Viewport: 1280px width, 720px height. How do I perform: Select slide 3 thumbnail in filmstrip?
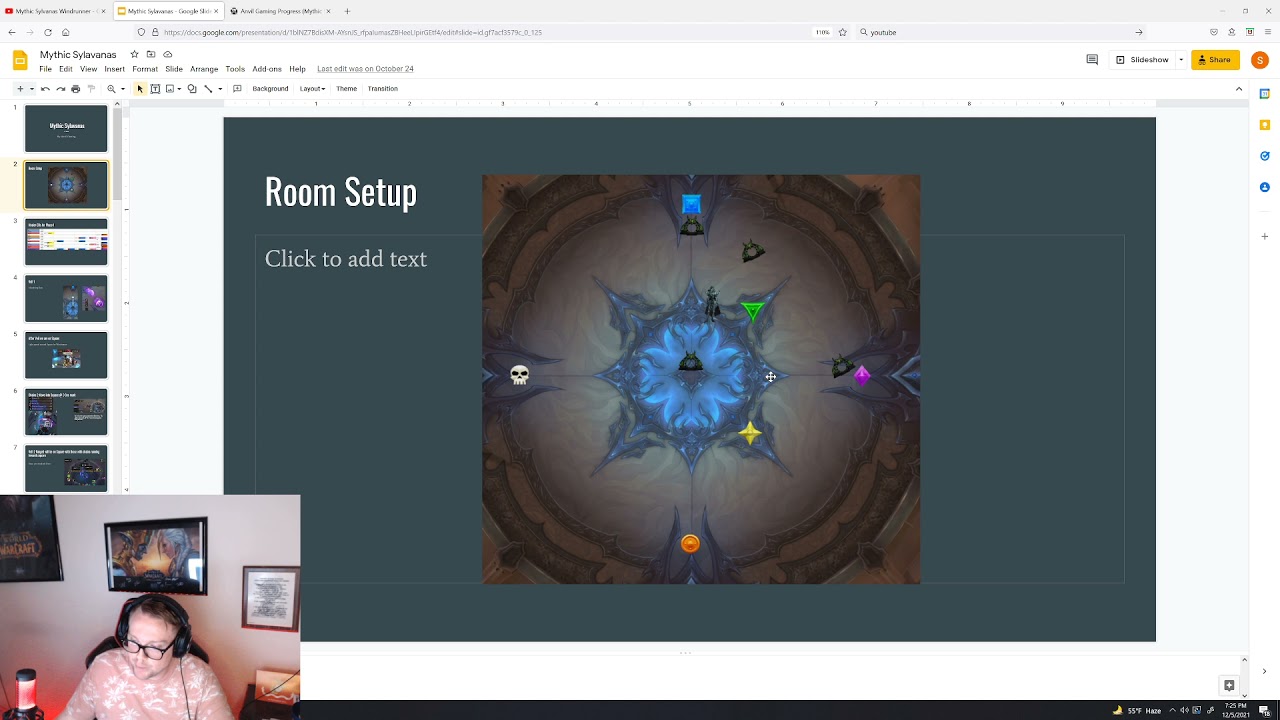(66, 242)
